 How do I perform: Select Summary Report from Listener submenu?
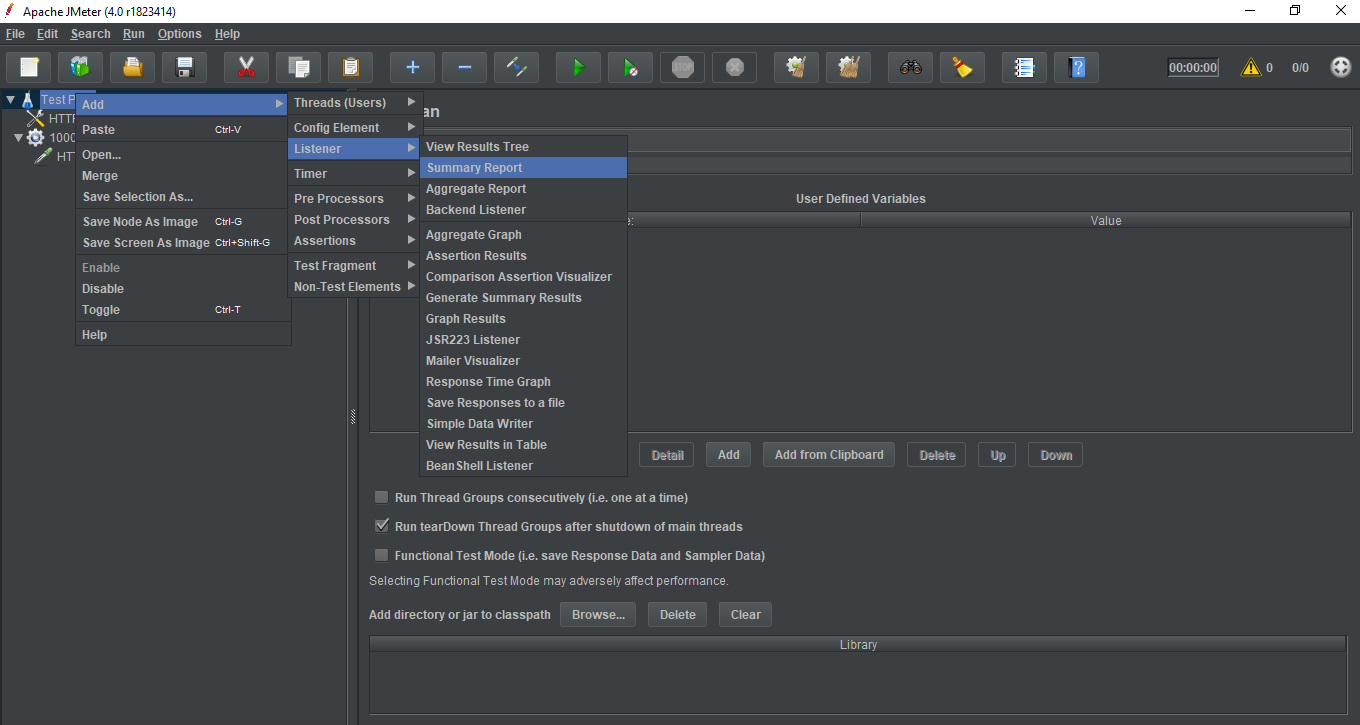point(474,168)
